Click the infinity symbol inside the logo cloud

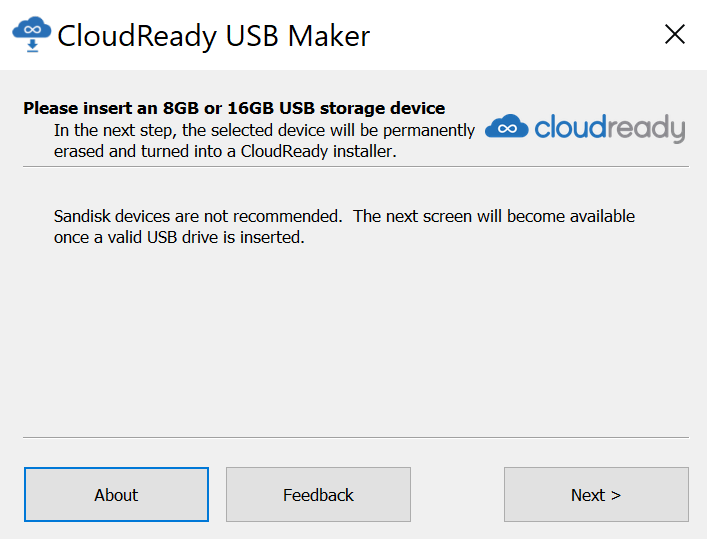click(x=507, y=129)
